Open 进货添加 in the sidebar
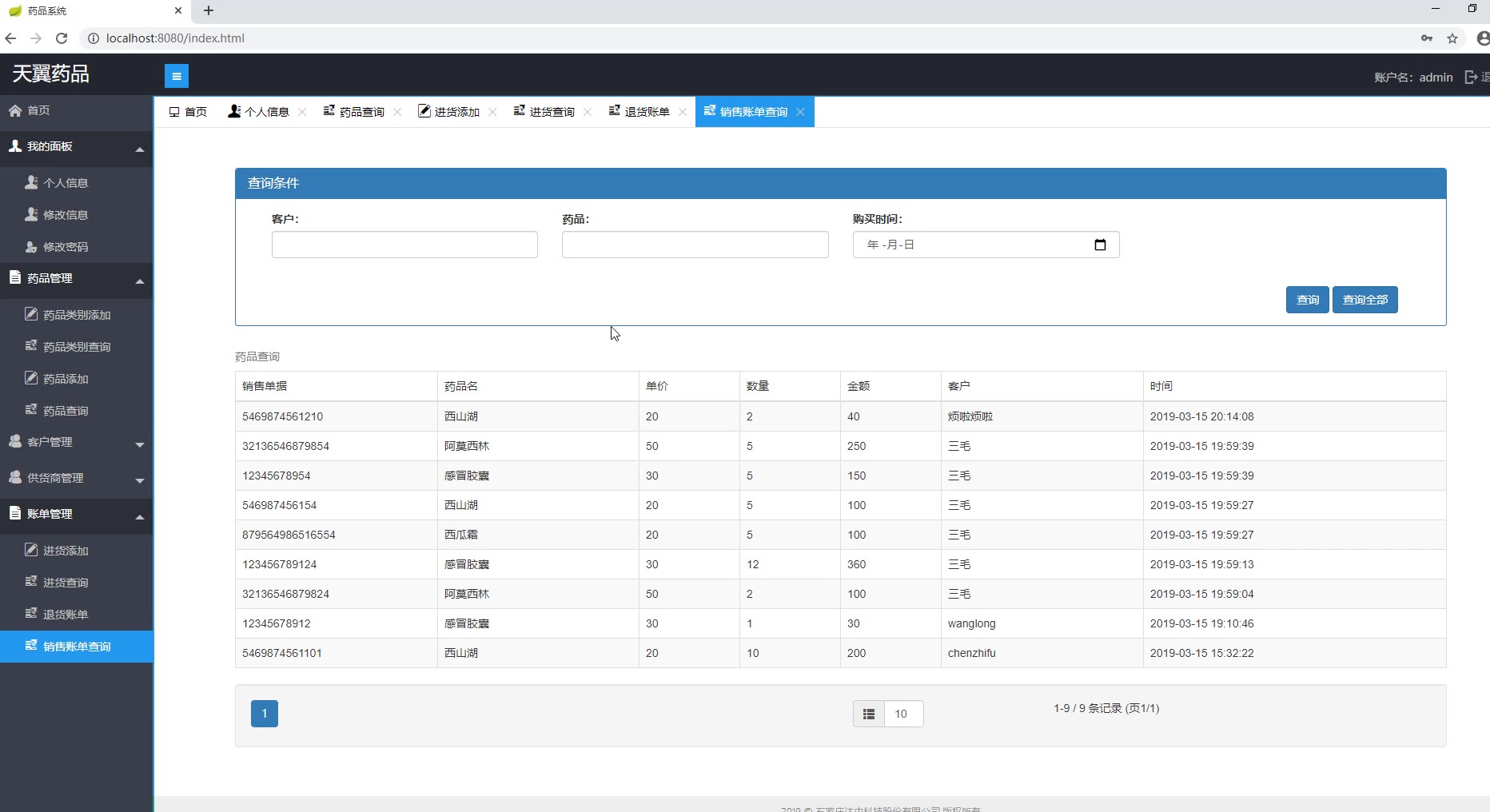This screenshot has height=812, width=1490. pyautogui.click(x=76, y=551)
